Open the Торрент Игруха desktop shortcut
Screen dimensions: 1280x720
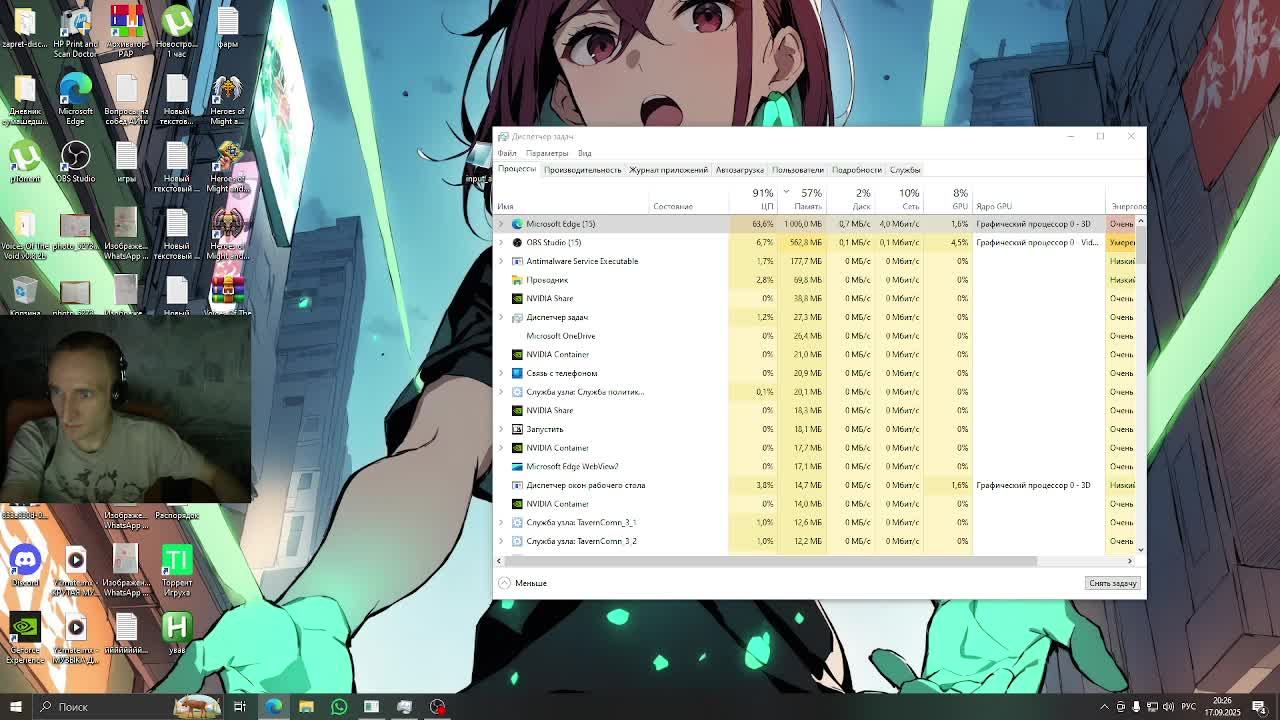point(177,570)
